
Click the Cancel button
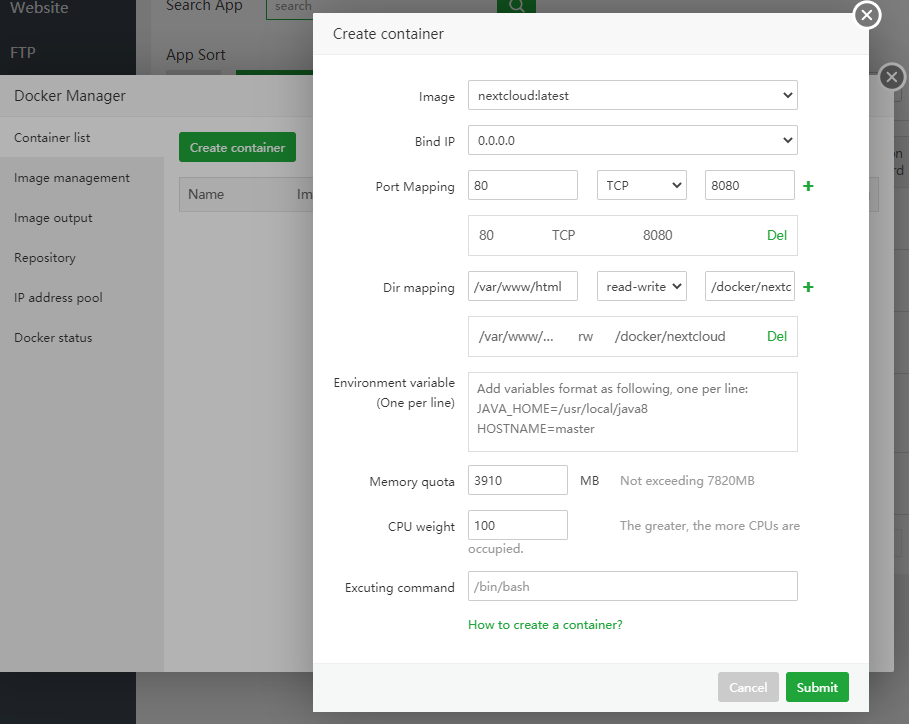point(748,687)
